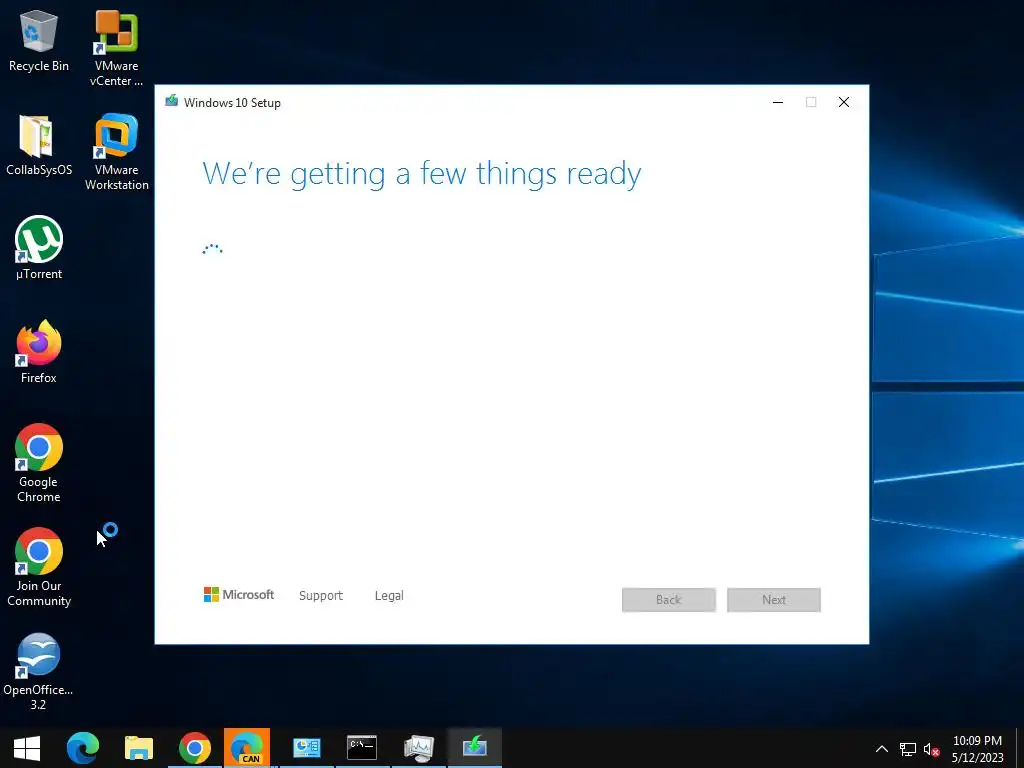Image resolution: width=1024 pixels, height=768 pixels.
Task: Show hidden system tray icons
Action: tap(882, 749)
